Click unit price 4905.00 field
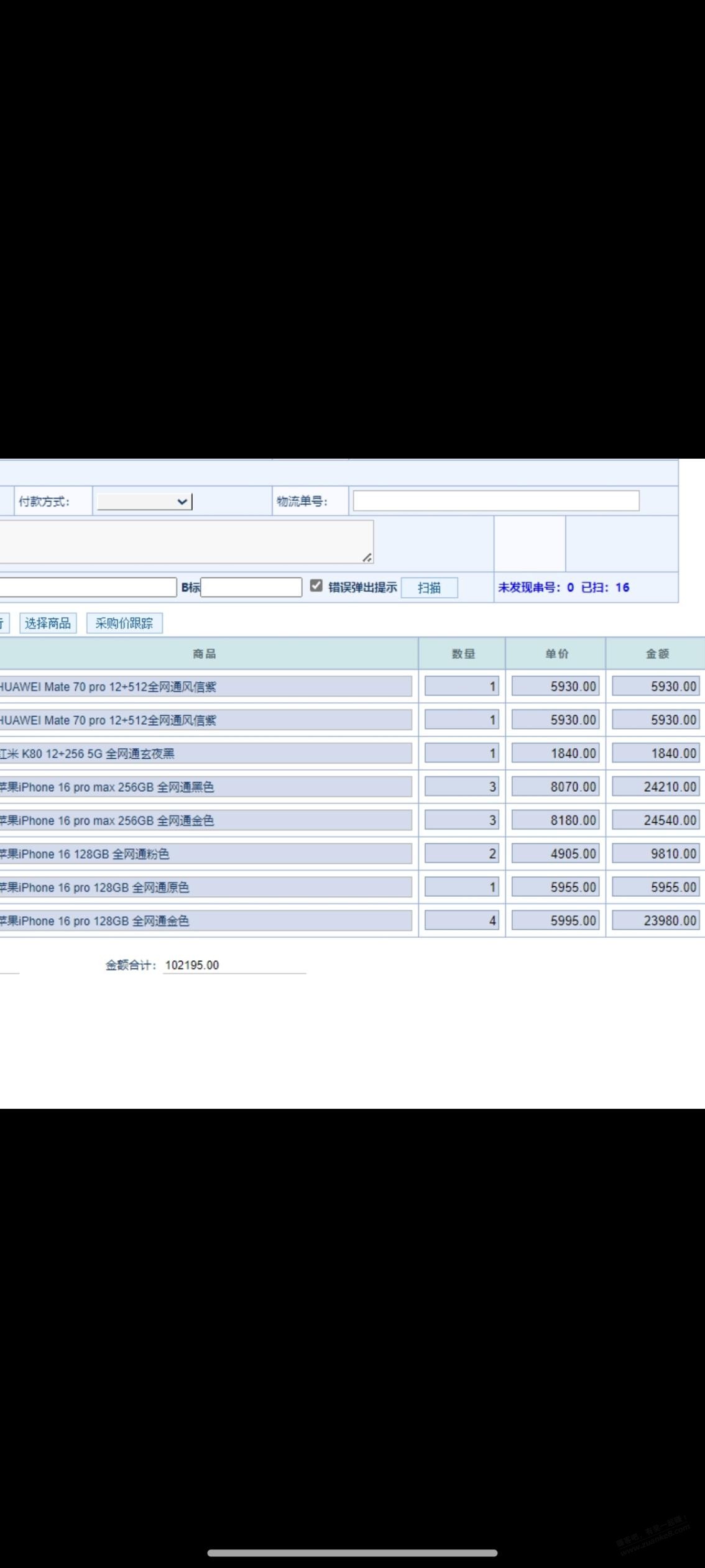Image resolution: width=705 pixels, height=1568 pixels. [556, 855]
